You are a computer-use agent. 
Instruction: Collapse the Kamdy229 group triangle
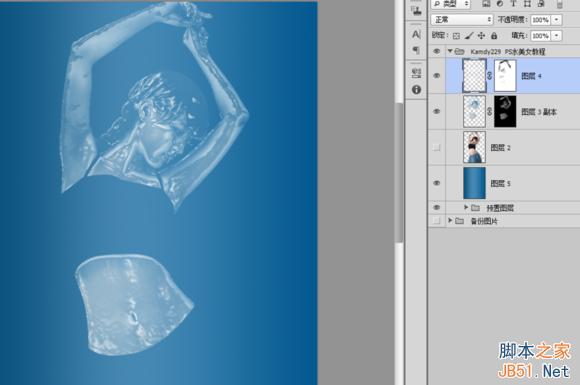[450, 51]
